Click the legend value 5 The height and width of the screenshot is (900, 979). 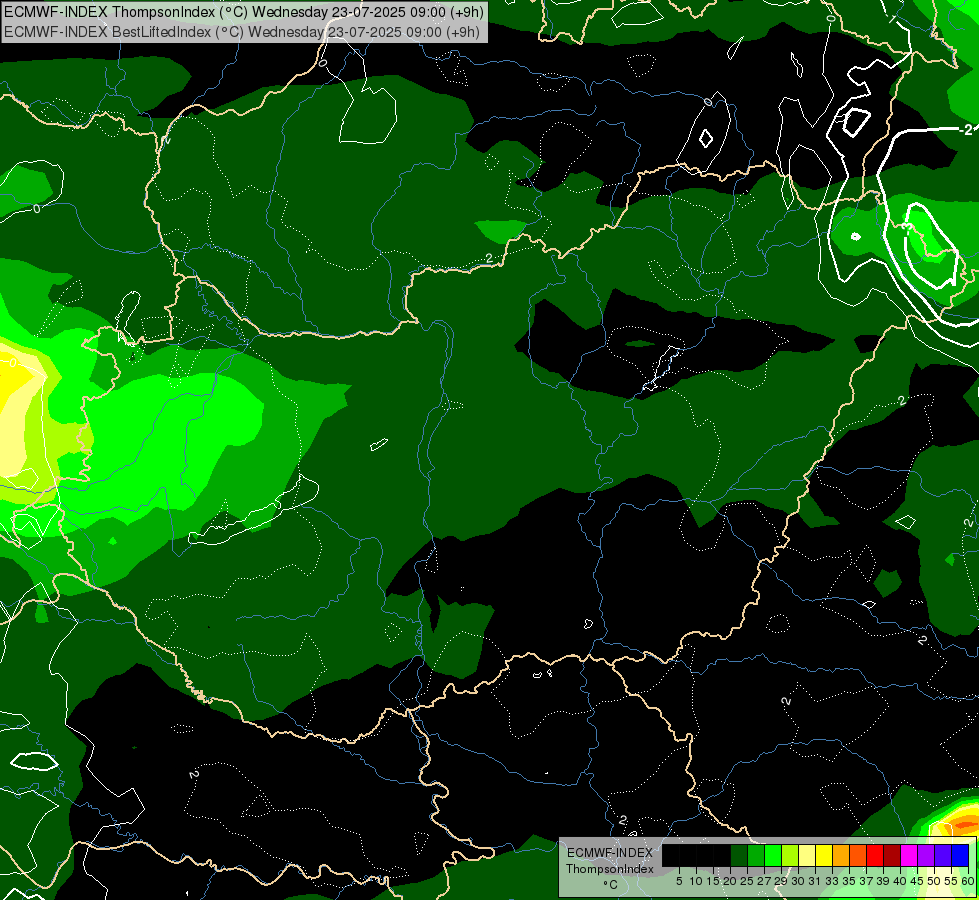point(679,881)
